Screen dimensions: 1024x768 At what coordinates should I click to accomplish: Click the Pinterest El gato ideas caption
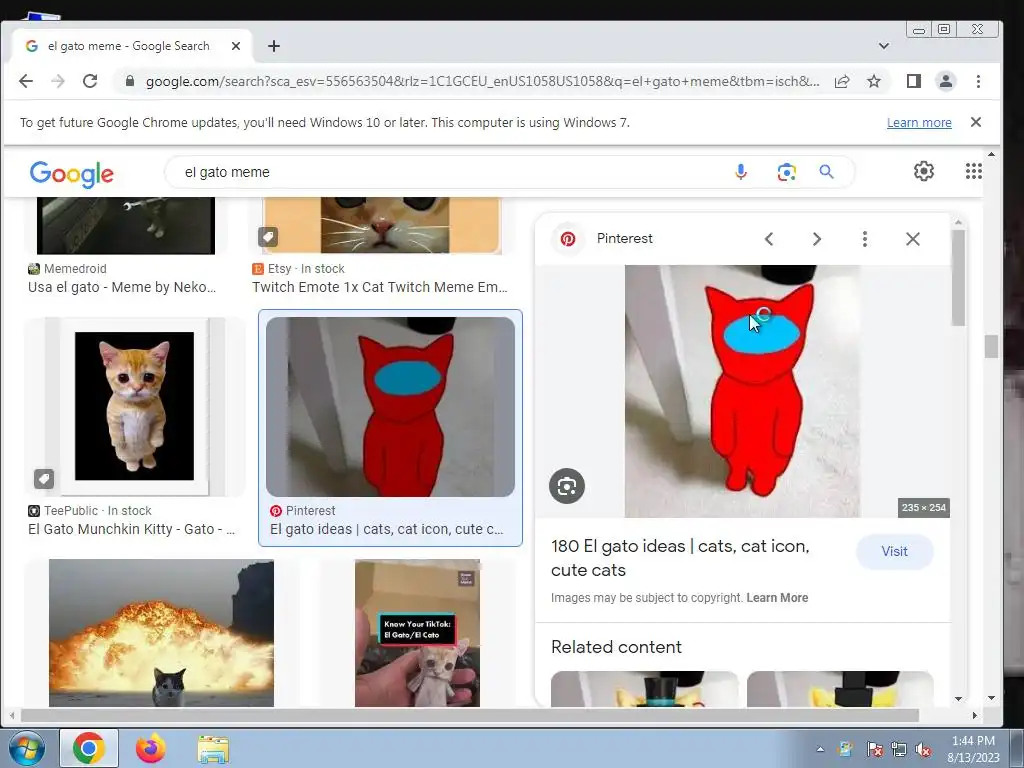pyautogui.click(x=387, y=529)
